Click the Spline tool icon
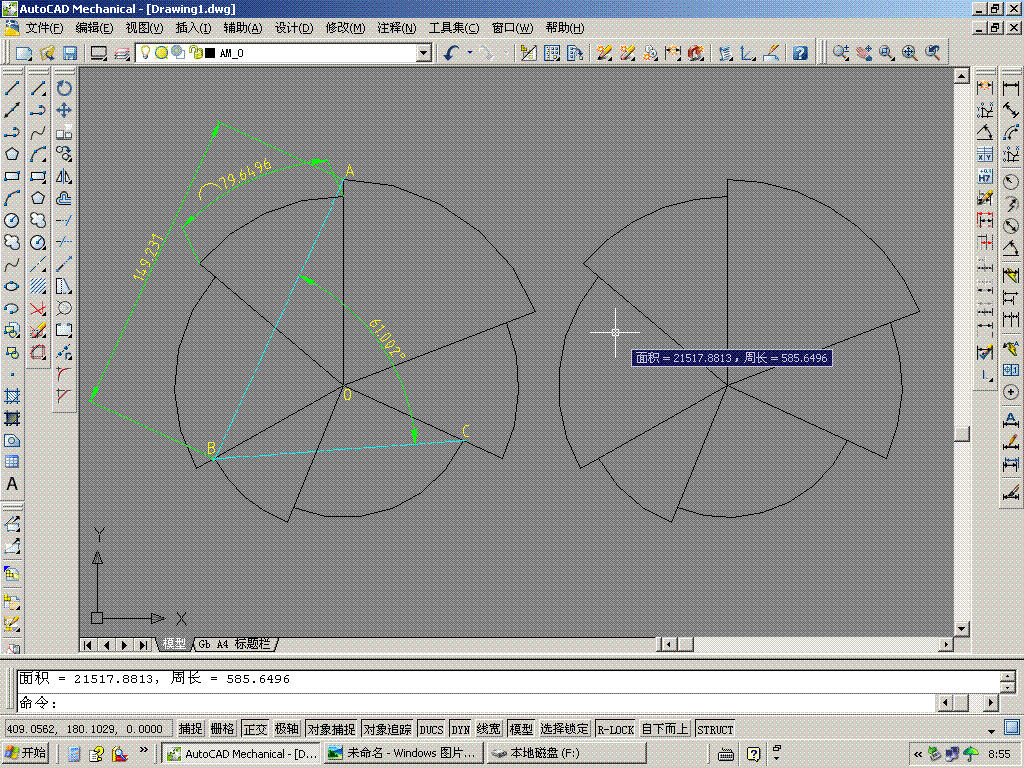This screenshot has width=1024, height=768. click(12, 264)
